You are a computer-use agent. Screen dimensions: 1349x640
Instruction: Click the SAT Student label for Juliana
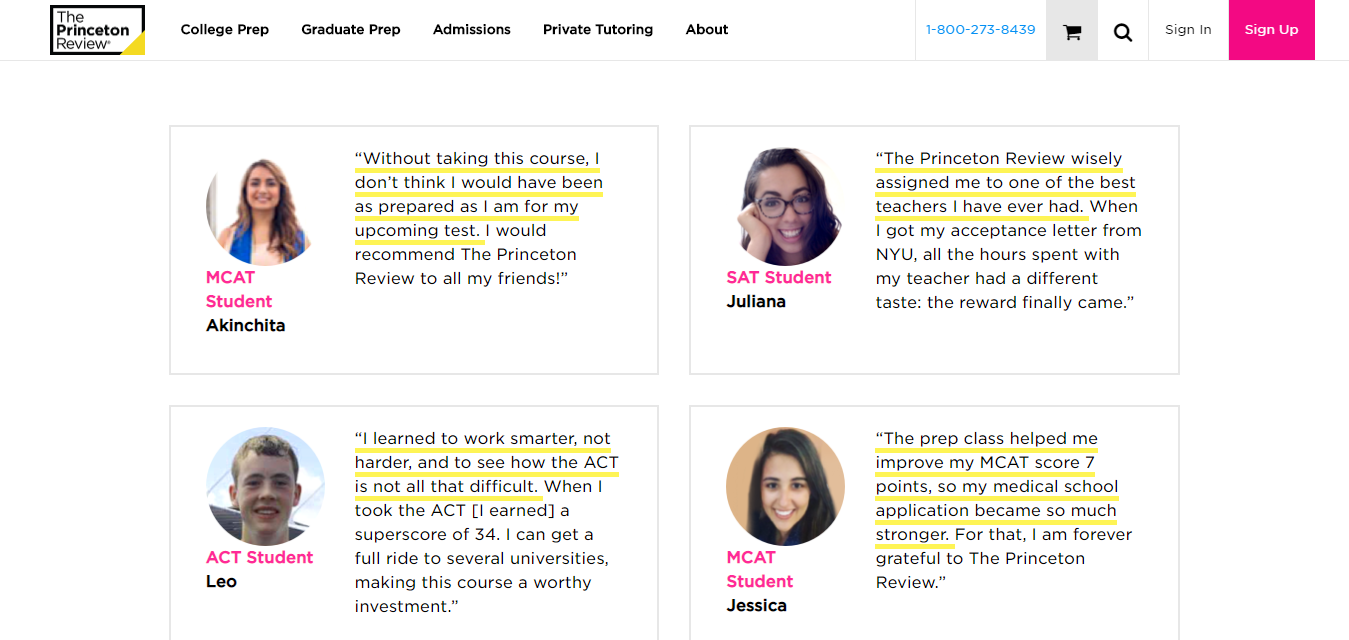click(x=779, y=278)
